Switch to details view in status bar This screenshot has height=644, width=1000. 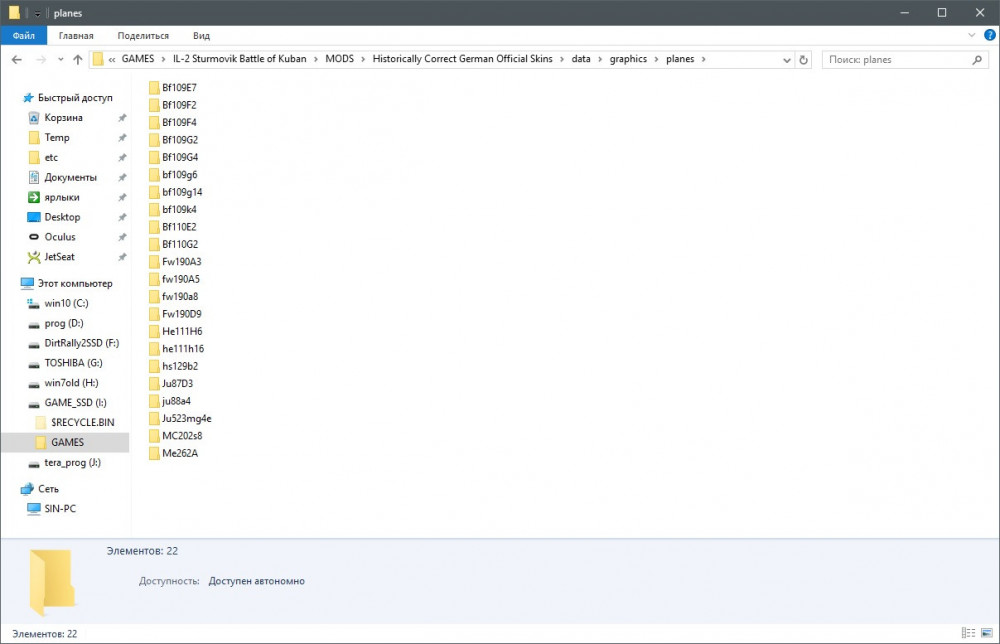(x=968, y=633)
